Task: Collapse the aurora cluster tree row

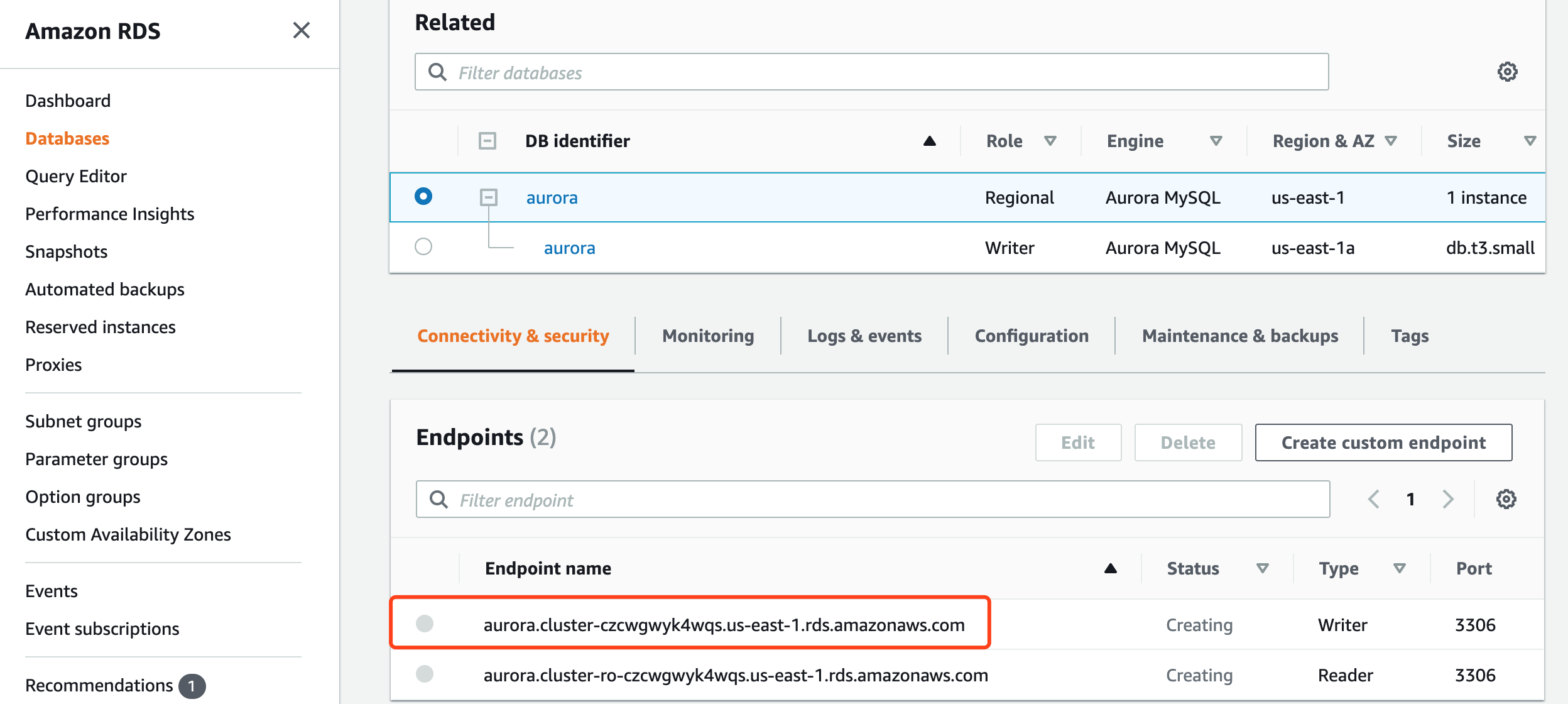Action: coord(488,197)
